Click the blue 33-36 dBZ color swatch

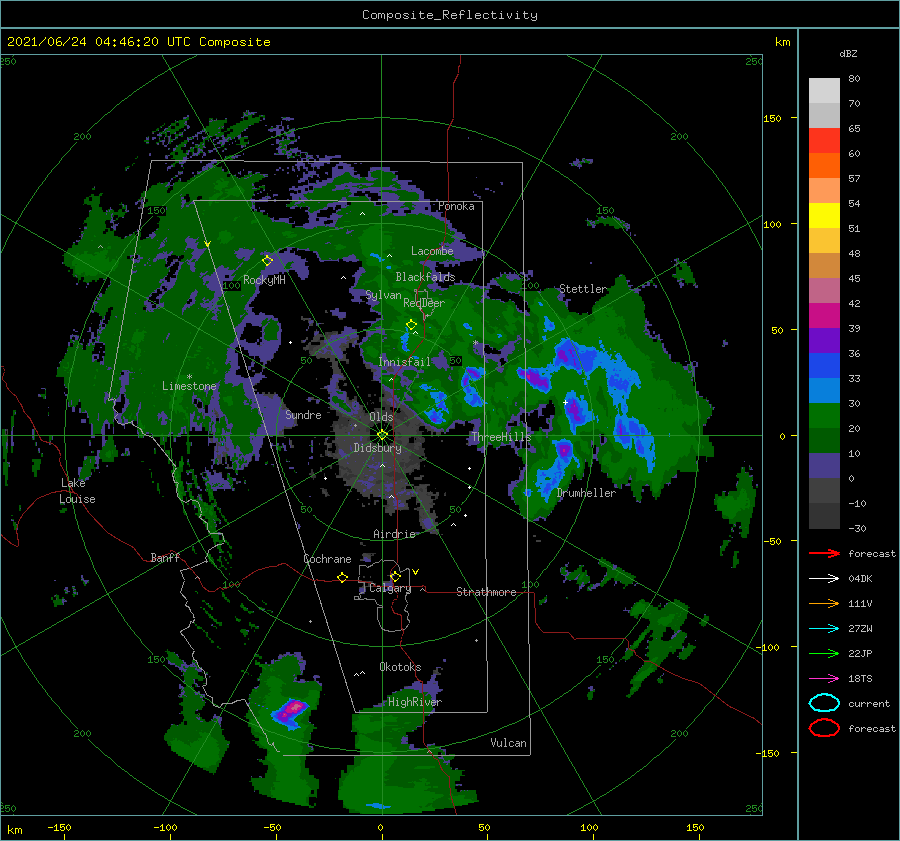click(824, 366)
